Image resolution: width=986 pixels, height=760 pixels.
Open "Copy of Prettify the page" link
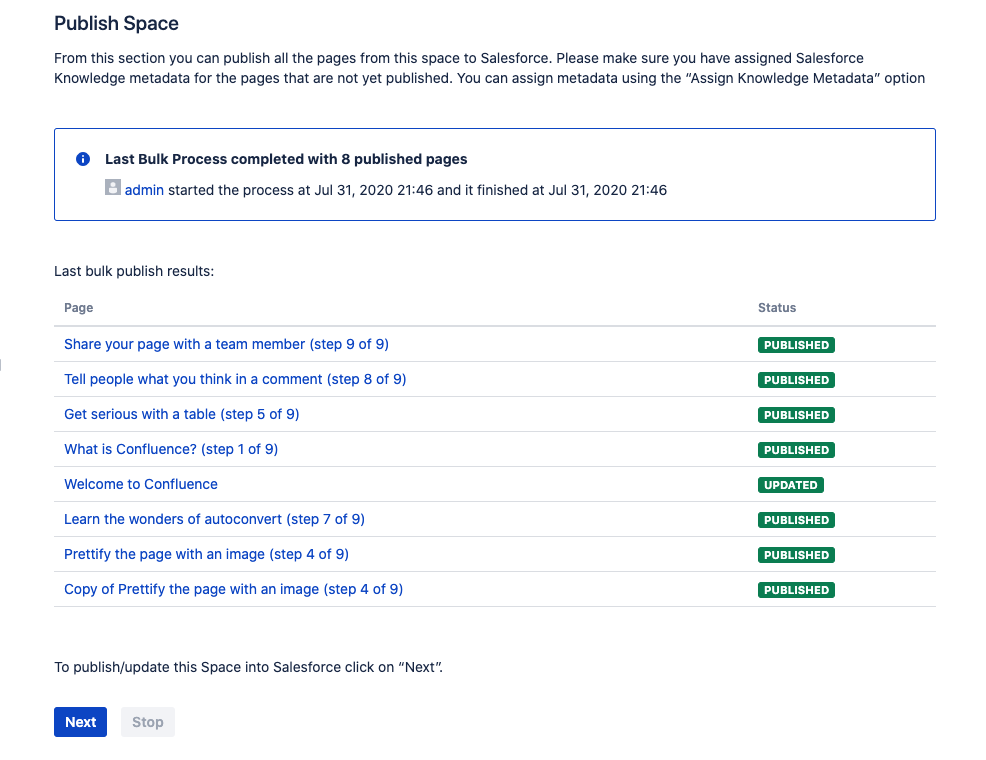click(233, 589)
